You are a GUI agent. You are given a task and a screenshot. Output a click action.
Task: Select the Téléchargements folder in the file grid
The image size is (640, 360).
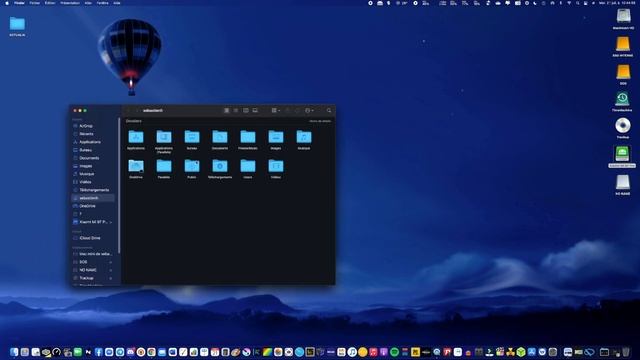(x=220, y=169)
